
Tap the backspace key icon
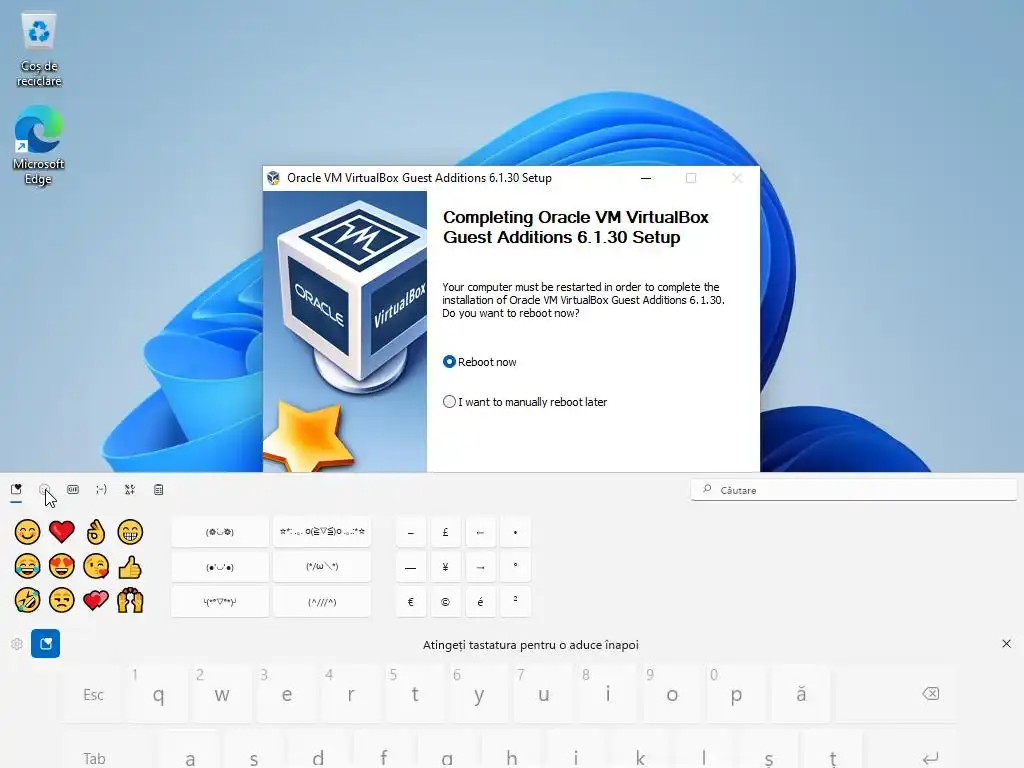[931, 694]
